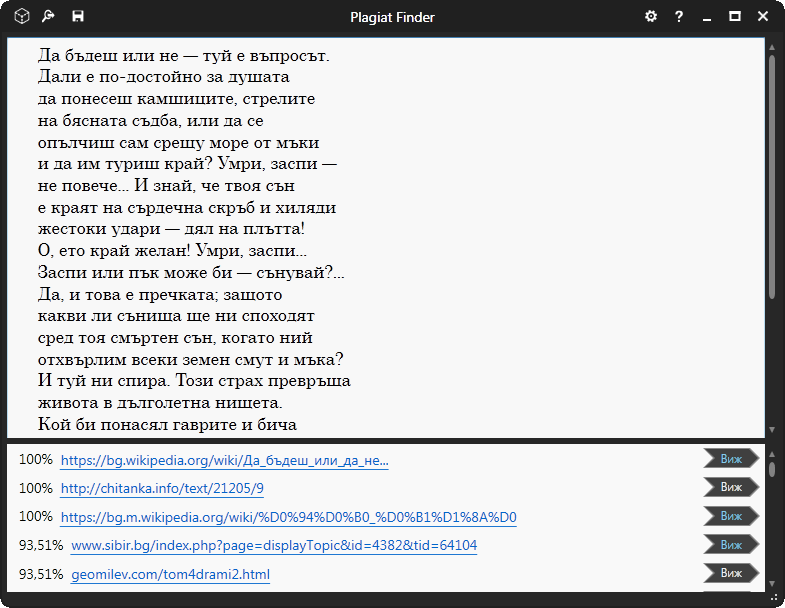This screenshot has width=785, height=608.
Task: Click Виж button for chitanka.info result
Action: [731, 487]
